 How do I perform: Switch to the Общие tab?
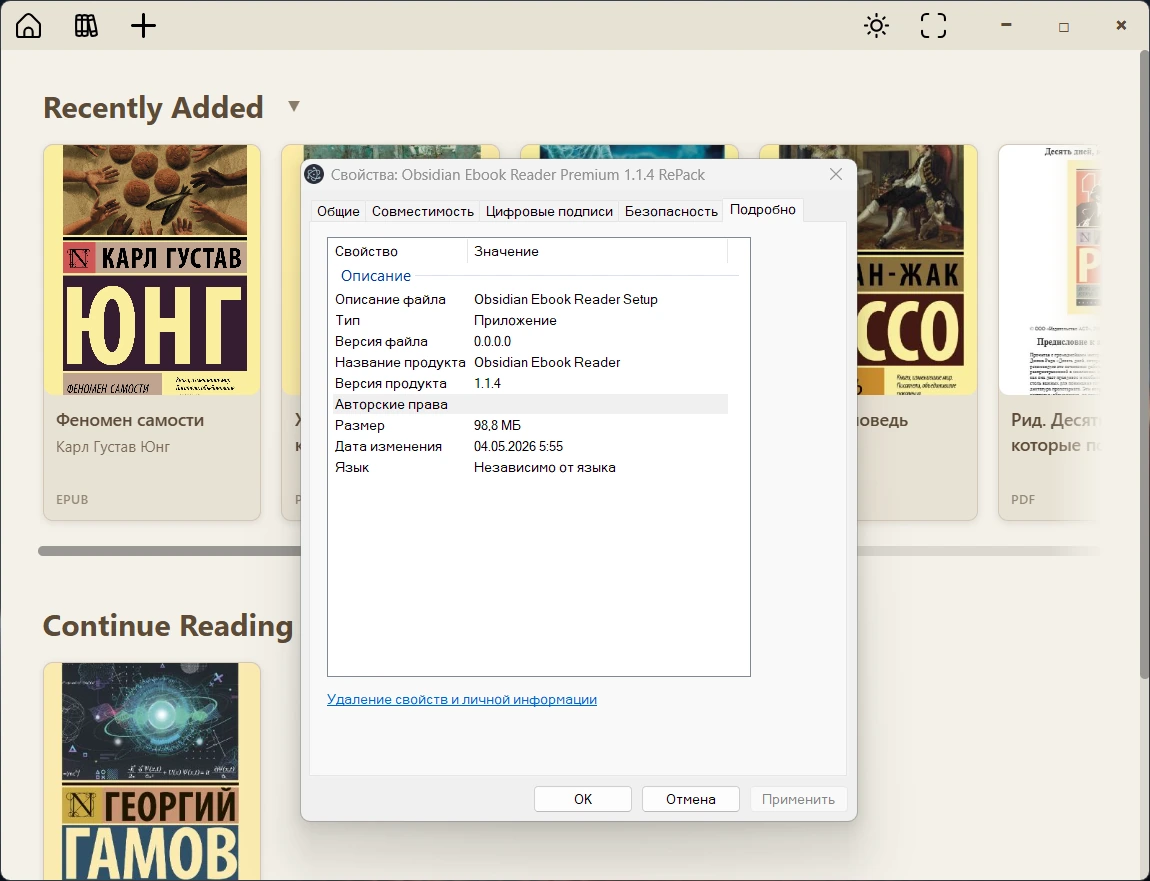338,211
